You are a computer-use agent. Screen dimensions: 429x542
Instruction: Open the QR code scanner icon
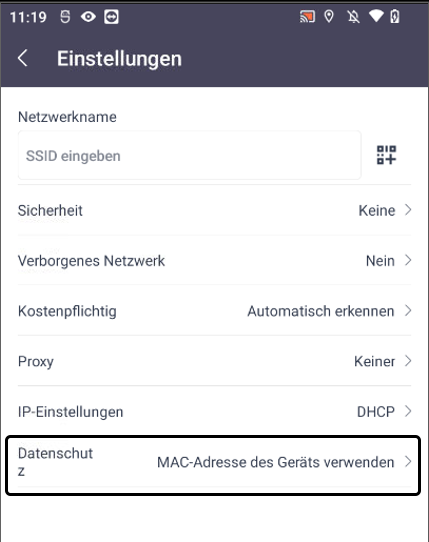pyautogui.click(x=386, y=155)
